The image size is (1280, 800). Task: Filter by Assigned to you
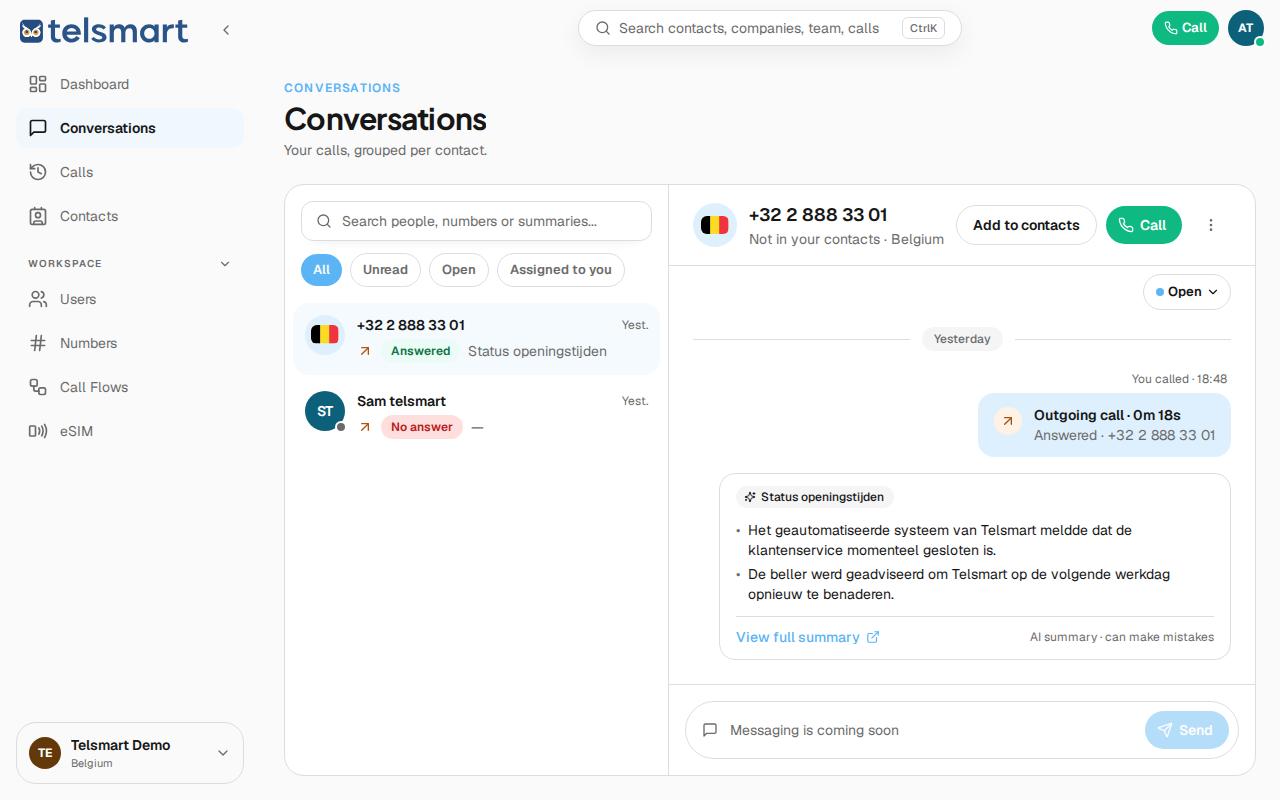pyautogui.click(x=561, y=269)
